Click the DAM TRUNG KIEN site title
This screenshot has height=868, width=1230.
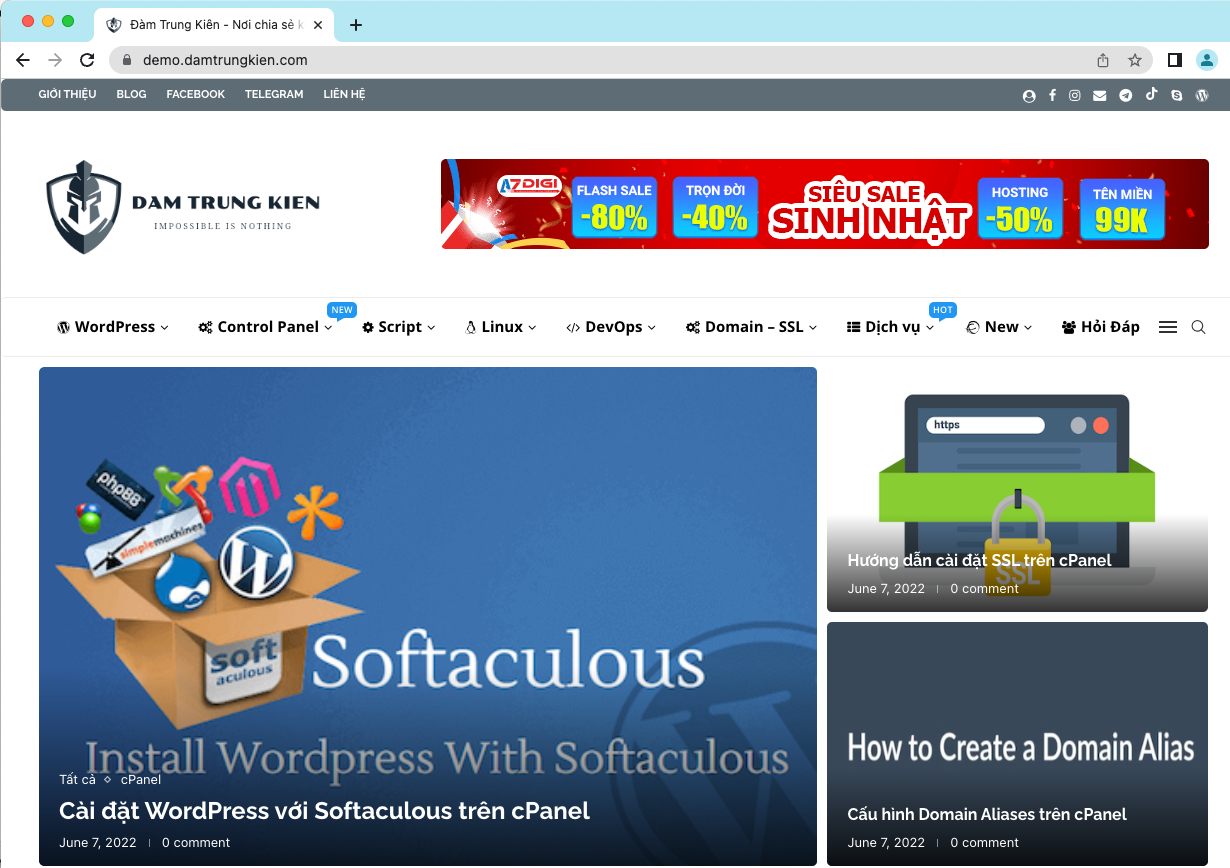pos(226,203)
